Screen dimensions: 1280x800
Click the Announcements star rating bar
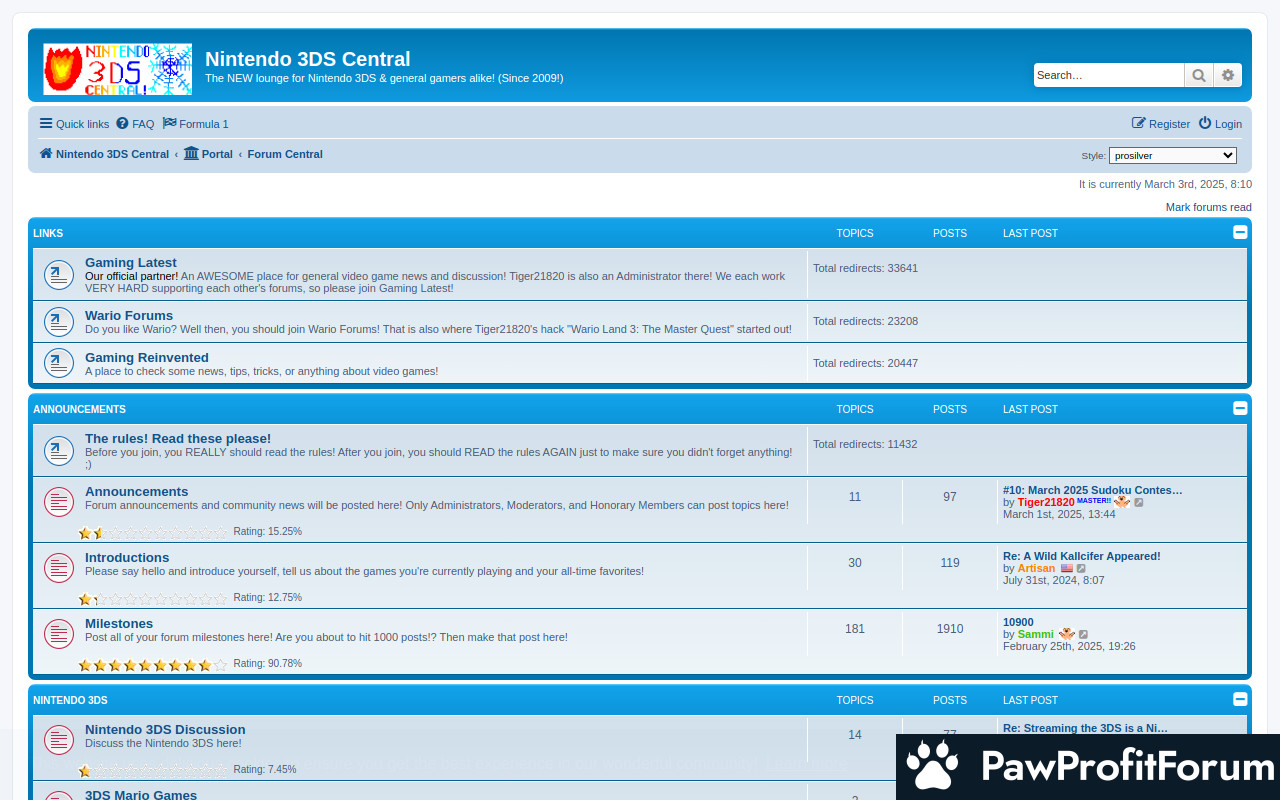[x=153, y=533]
